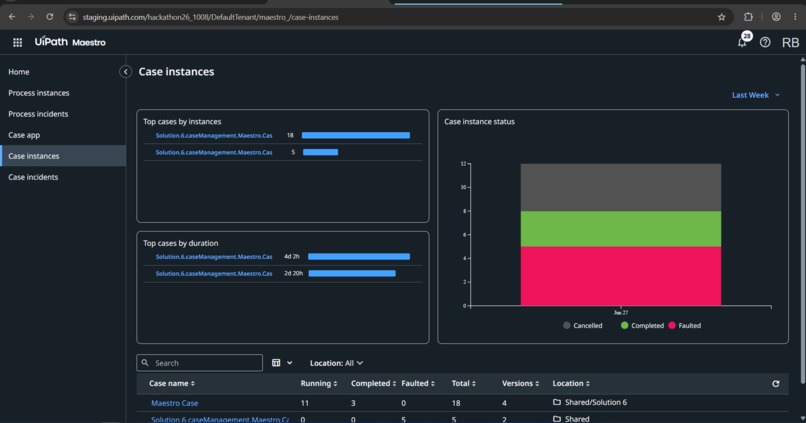Toggle Faulted legend series
Image resolution: width=806 pixels, height=423 pixels.
[684, 325]
